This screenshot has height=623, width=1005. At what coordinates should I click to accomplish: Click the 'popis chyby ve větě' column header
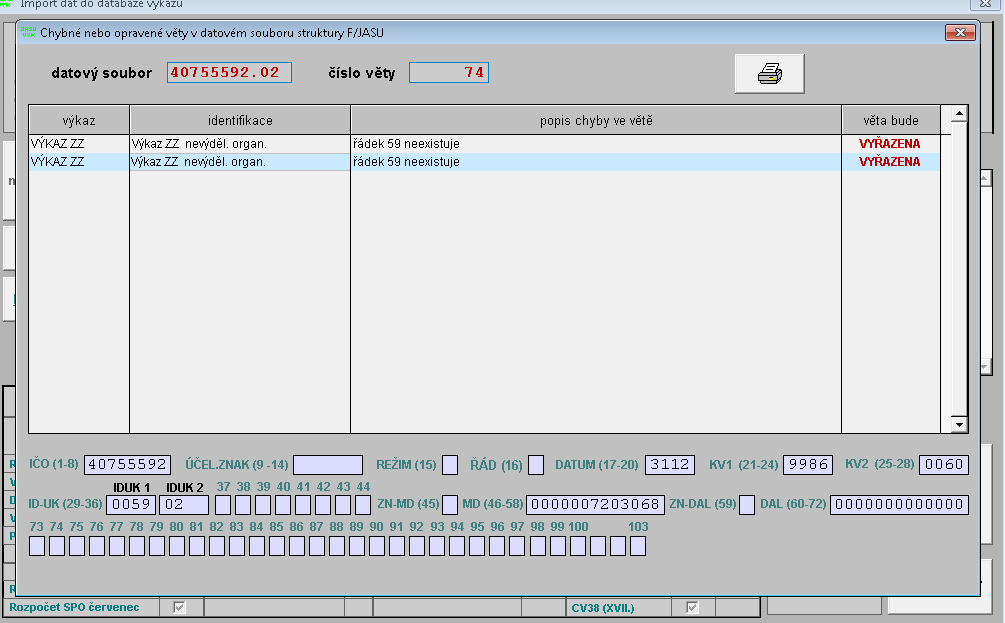tap(596, 120)
